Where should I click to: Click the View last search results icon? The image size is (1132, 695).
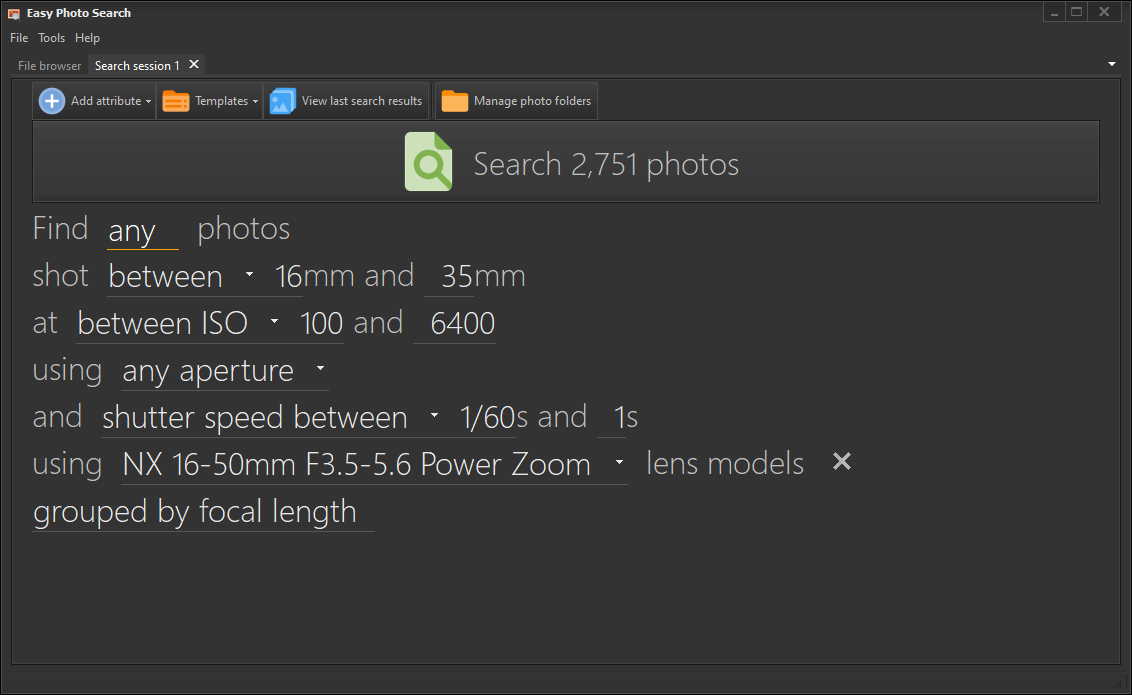coord(283,101)
